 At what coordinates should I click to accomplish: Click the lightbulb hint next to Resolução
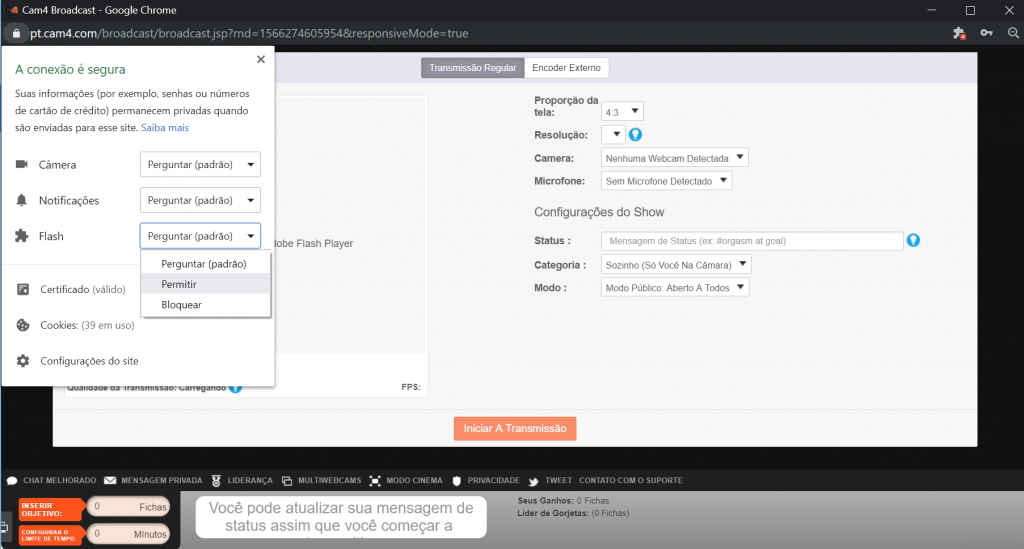634,134
